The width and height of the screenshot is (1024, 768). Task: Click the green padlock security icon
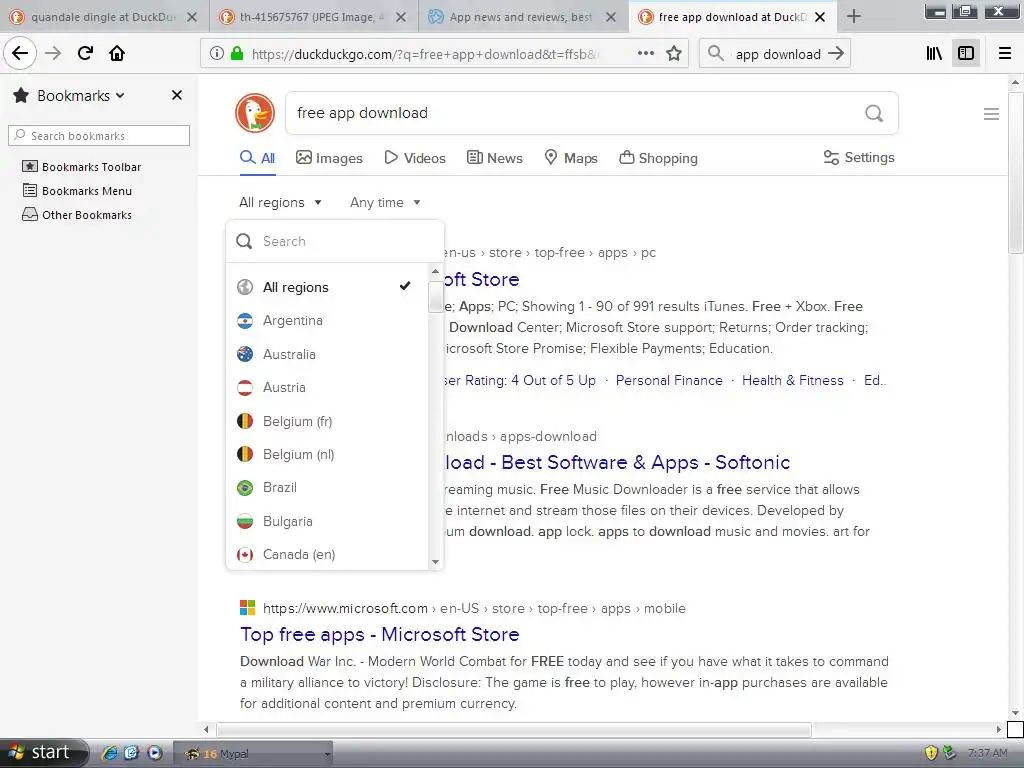click(237, 54)
